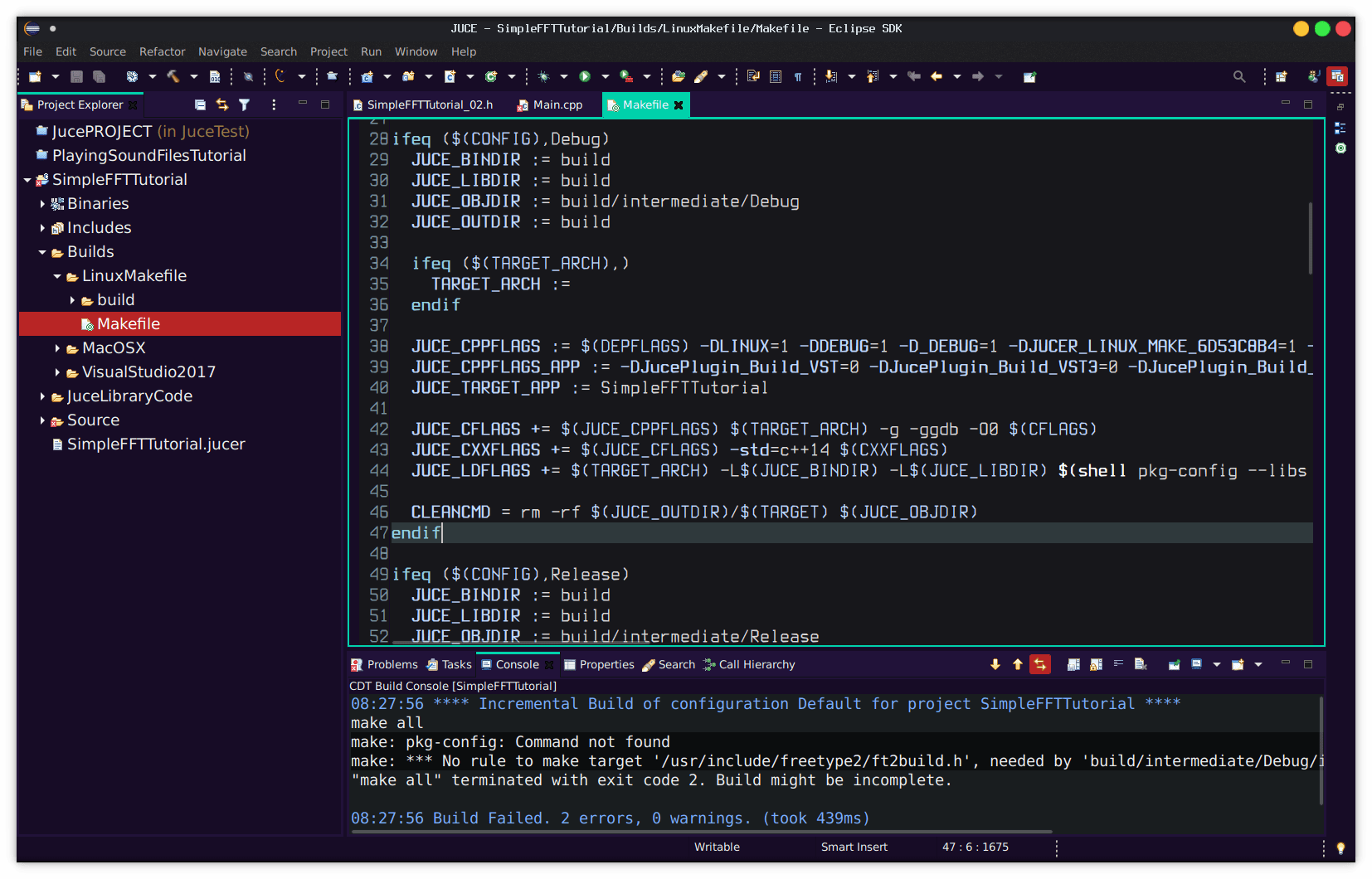The height and width of the screenshot is (879, 1372).
Task: Click the hammer Build icon in toolbar
Action: click(x=173, y=76)
